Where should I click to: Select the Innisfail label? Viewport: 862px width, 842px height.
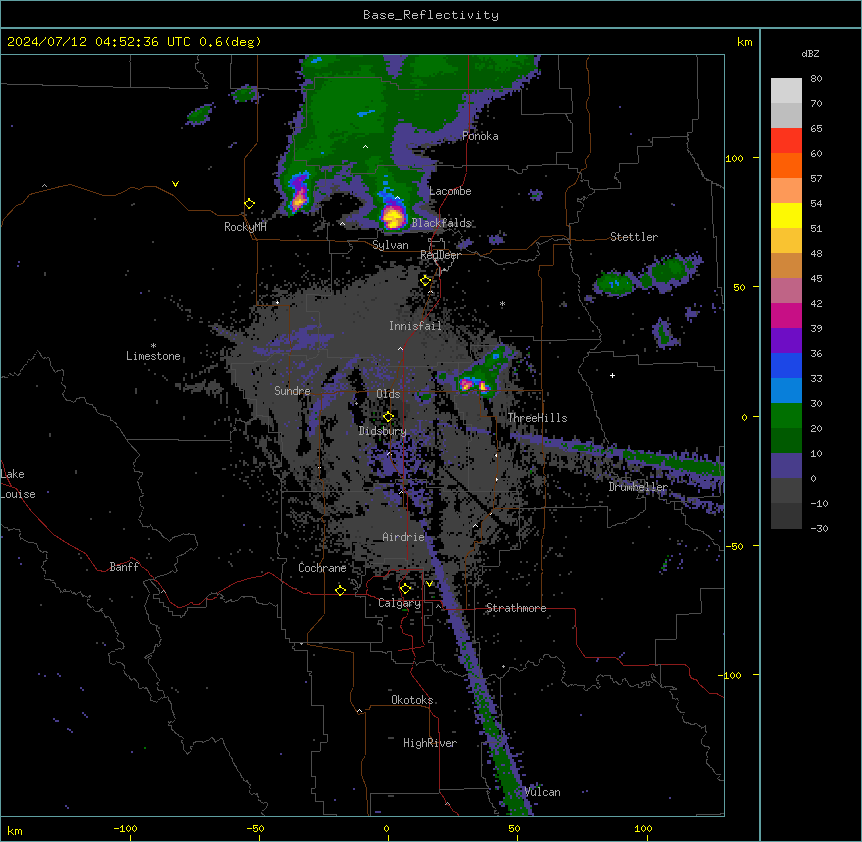[415, 326]
